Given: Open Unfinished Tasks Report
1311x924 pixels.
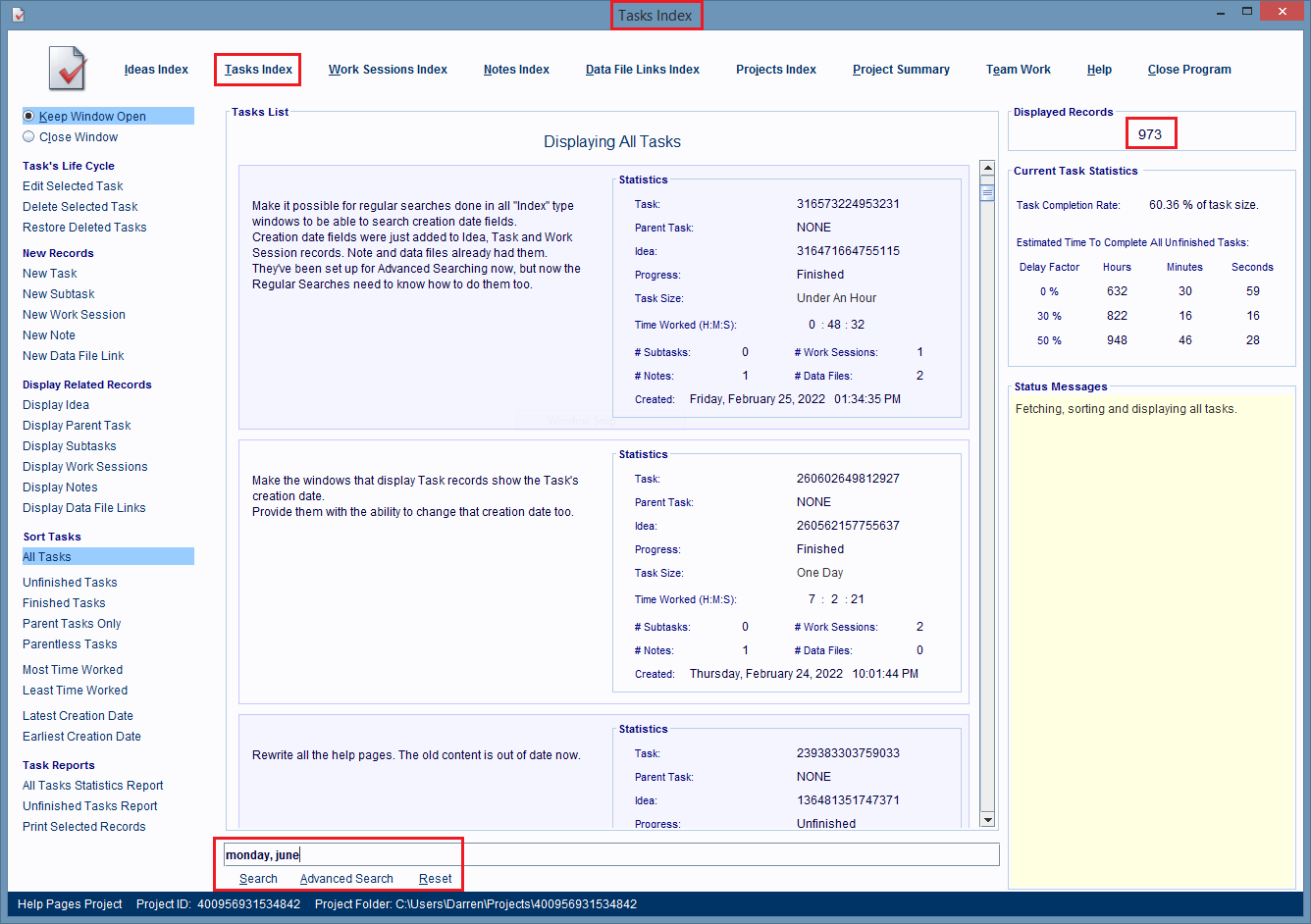Looking at the screenshot, I should (x=90, y=806).
